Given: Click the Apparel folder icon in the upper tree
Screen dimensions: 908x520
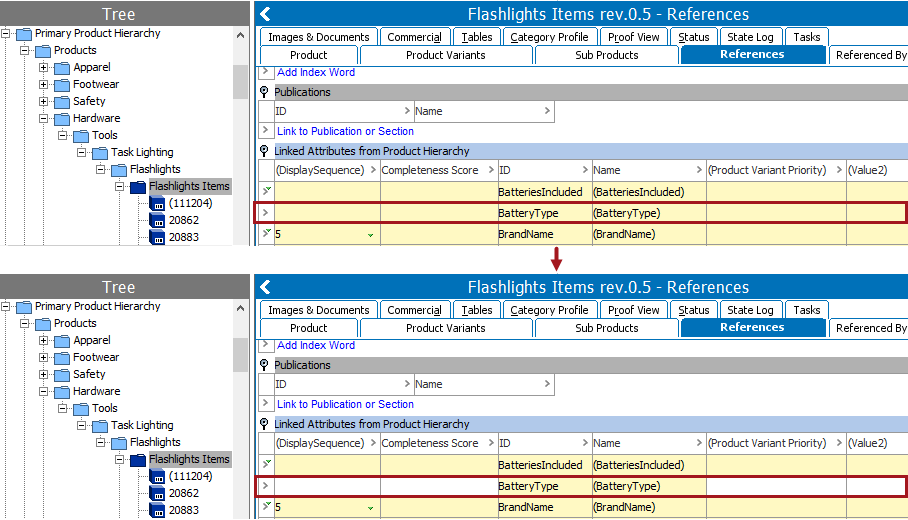Looking at the screenshot, I should click(x=62, y=68).
